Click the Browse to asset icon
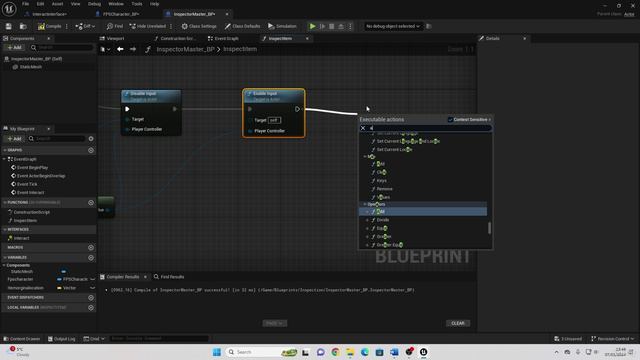The width and height of the screenshot is (640, 360). click(23, 26)
